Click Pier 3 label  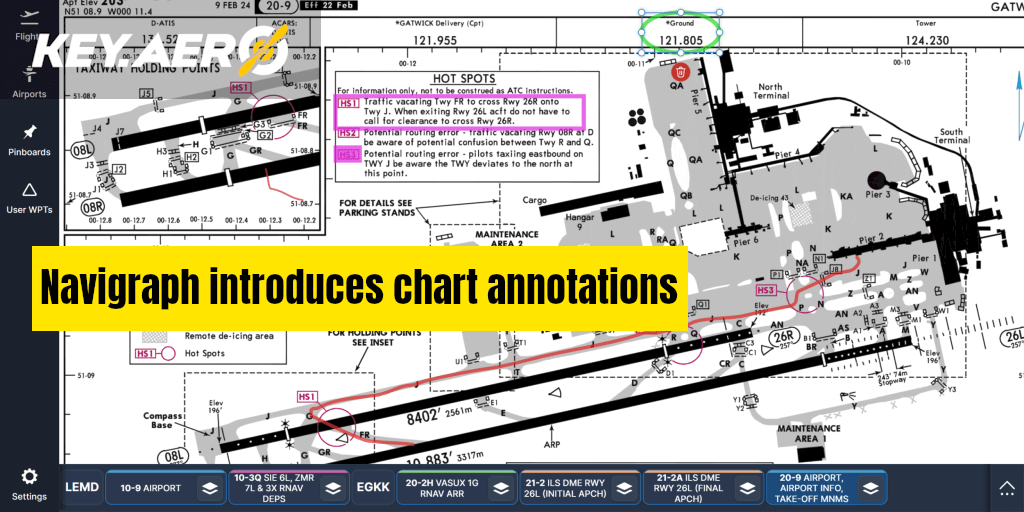(878, 195)
